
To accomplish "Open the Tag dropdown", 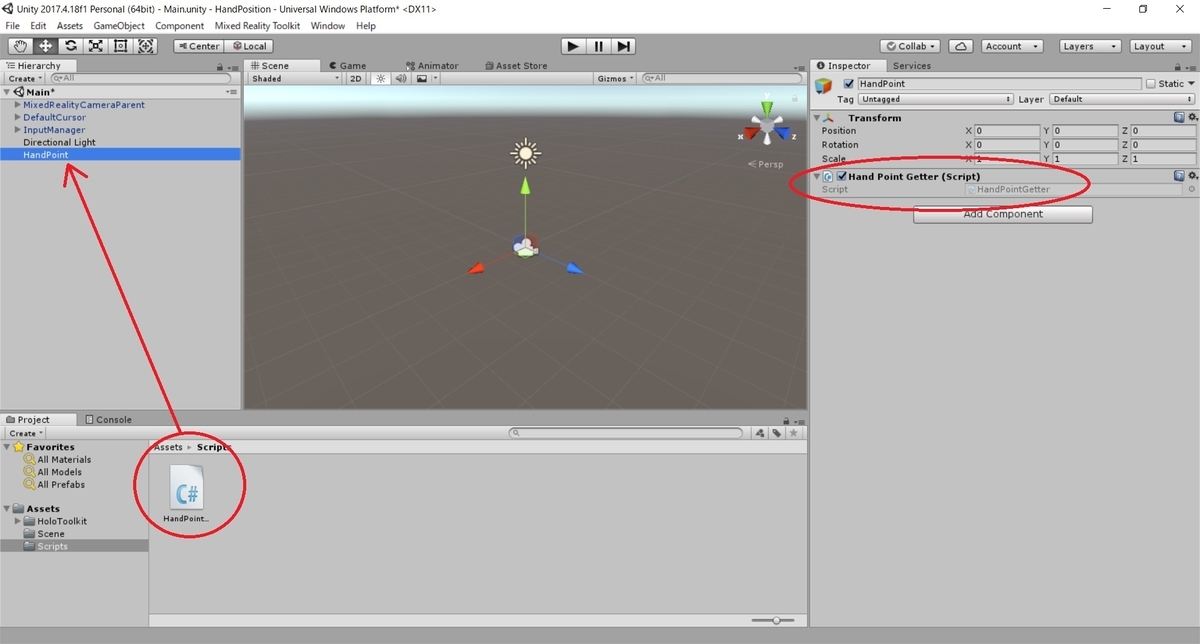I will [936, 99].
